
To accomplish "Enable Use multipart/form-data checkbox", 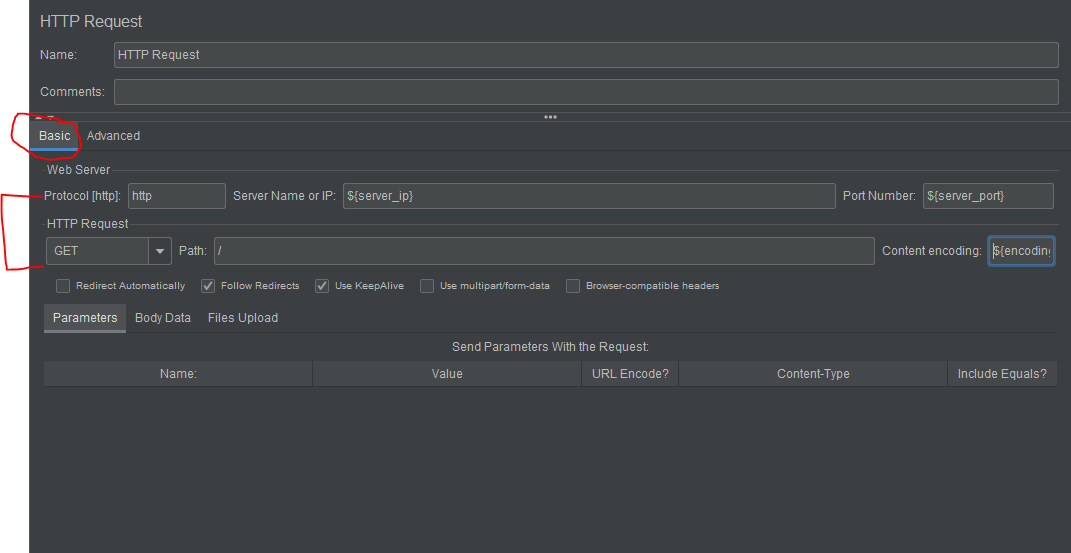I will (x=427, y=286).
